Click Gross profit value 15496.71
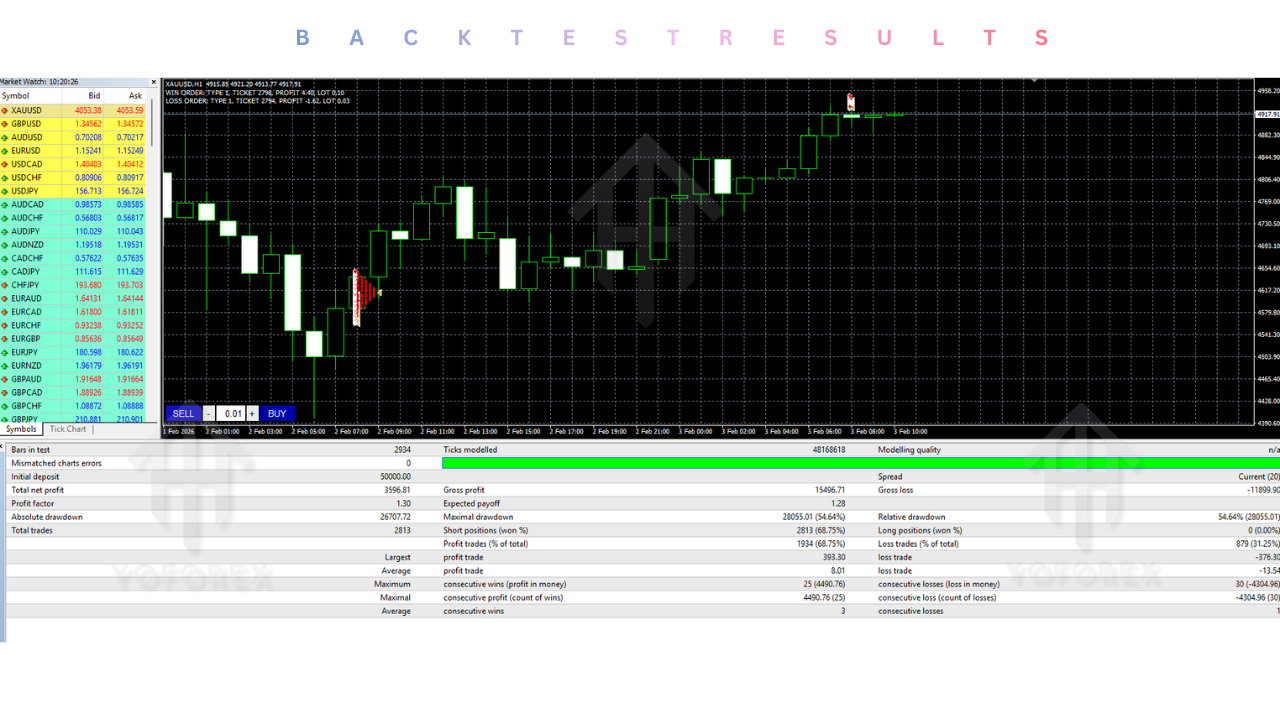 (x=830, y=490)
